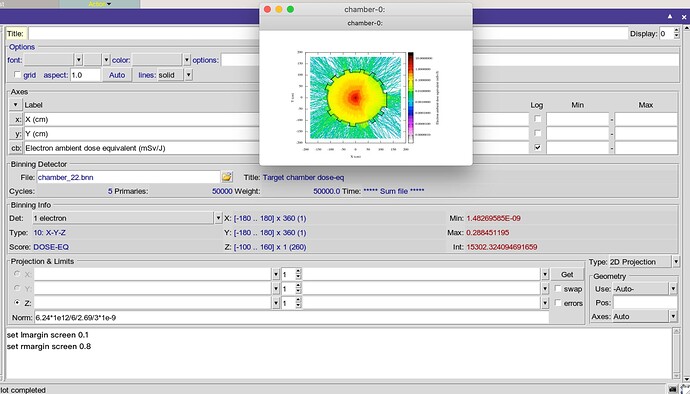Click the Label axes menu arrow button
Screen dimensions: 690x394
[x=15, y=105]
